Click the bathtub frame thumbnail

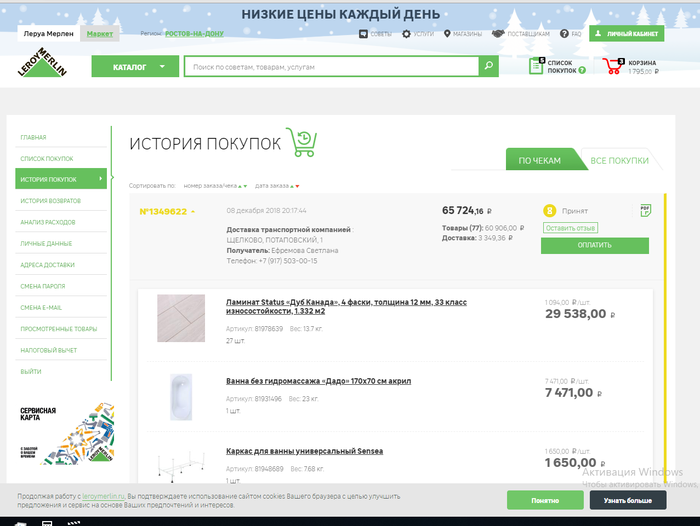[x=181, y=467]
